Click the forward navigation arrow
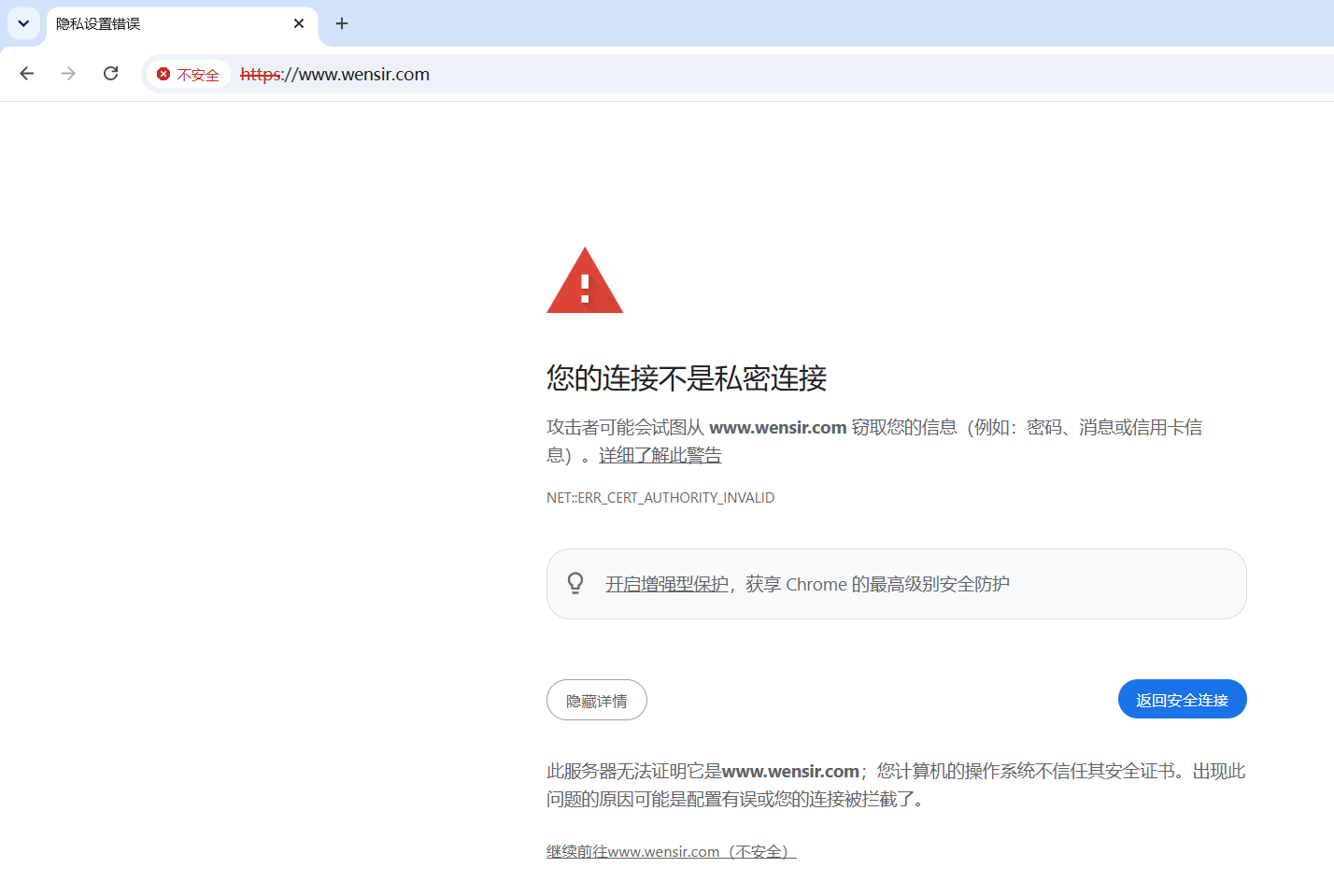 point(68,74)
